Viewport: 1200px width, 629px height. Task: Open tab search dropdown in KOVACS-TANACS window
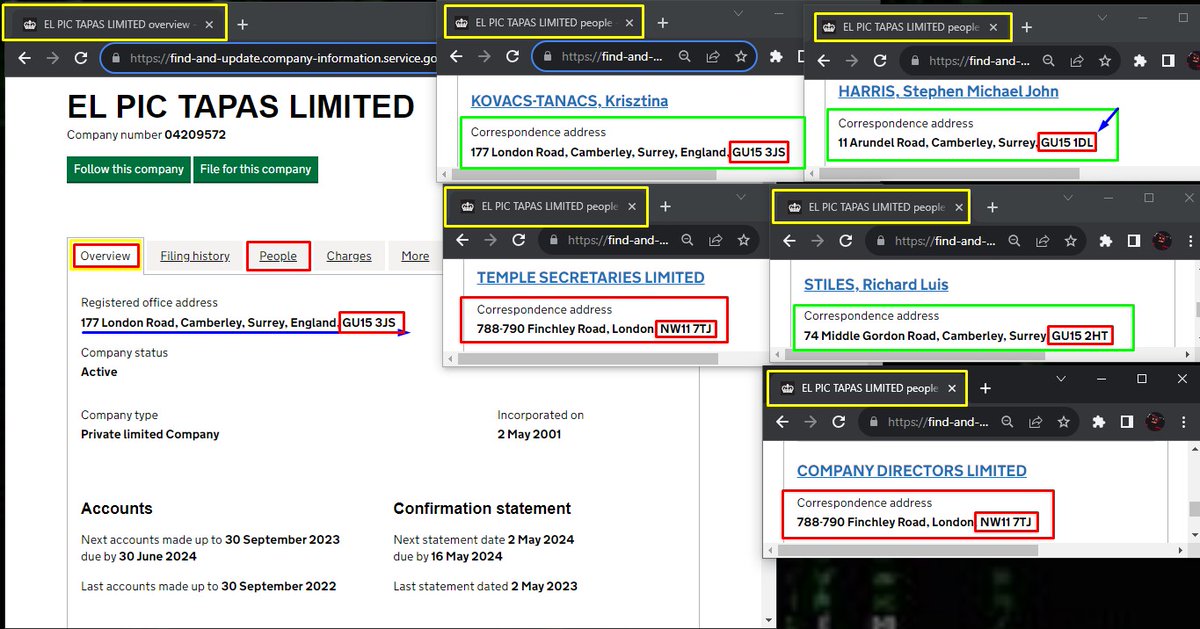pos(738,12)
